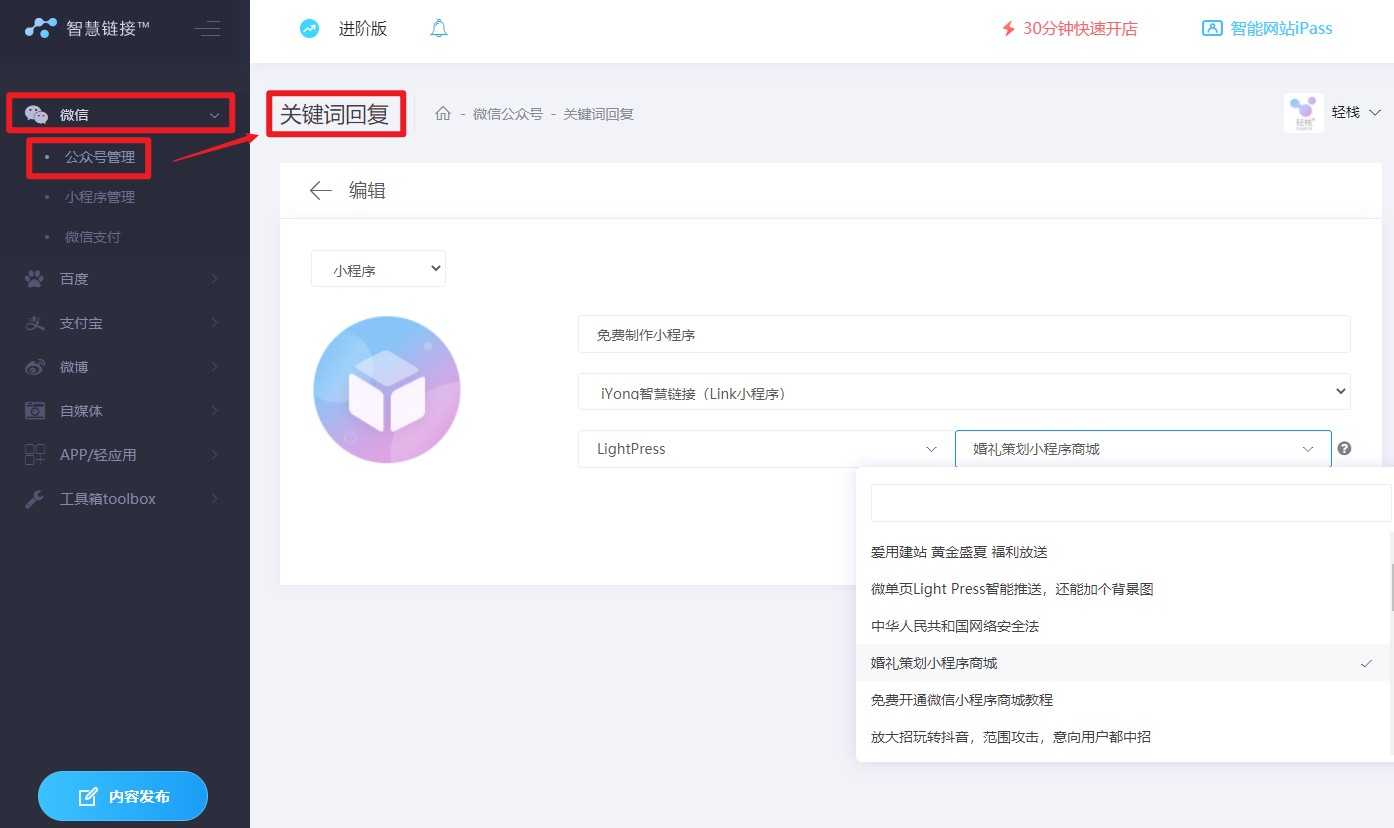This screenshot has width=1394, height=828.
Task: Click the 30分钟快速开店 link
Action: [x=1080, y=29]
